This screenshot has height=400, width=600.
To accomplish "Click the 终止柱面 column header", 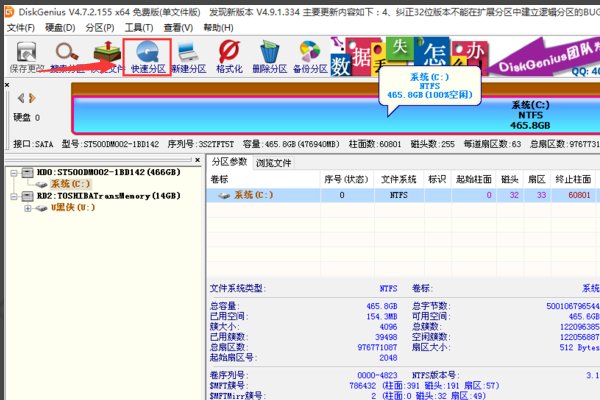I will click(x=573, y=179).
